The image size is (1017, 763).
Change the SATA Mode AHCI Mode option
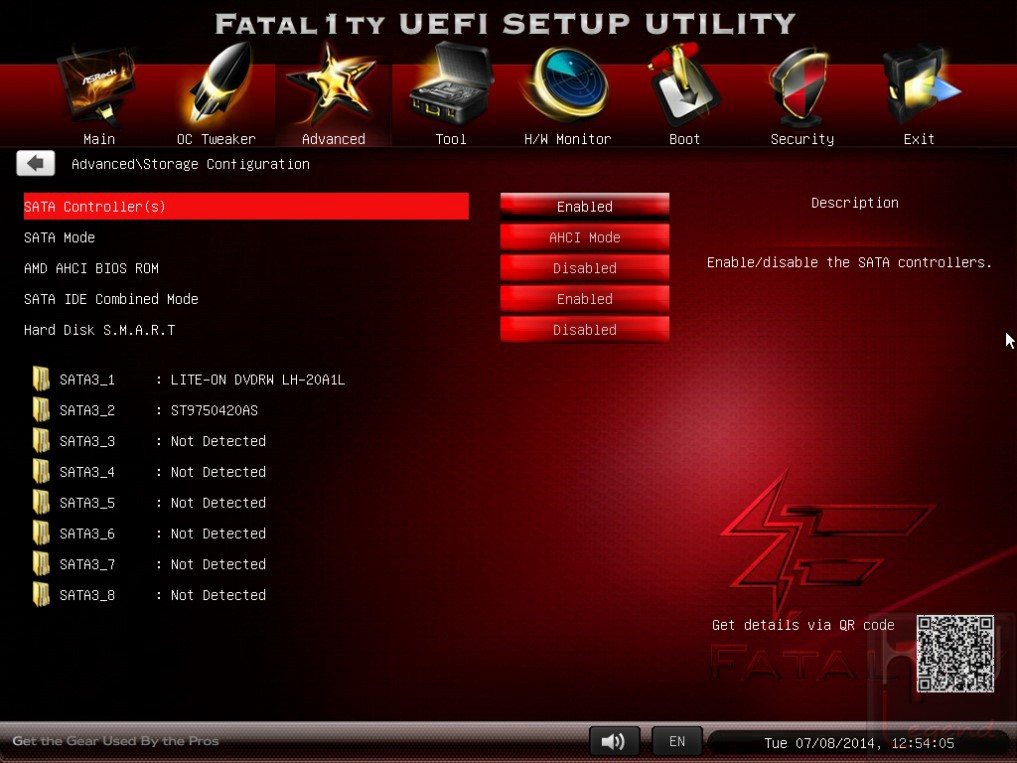click(584, 237)
